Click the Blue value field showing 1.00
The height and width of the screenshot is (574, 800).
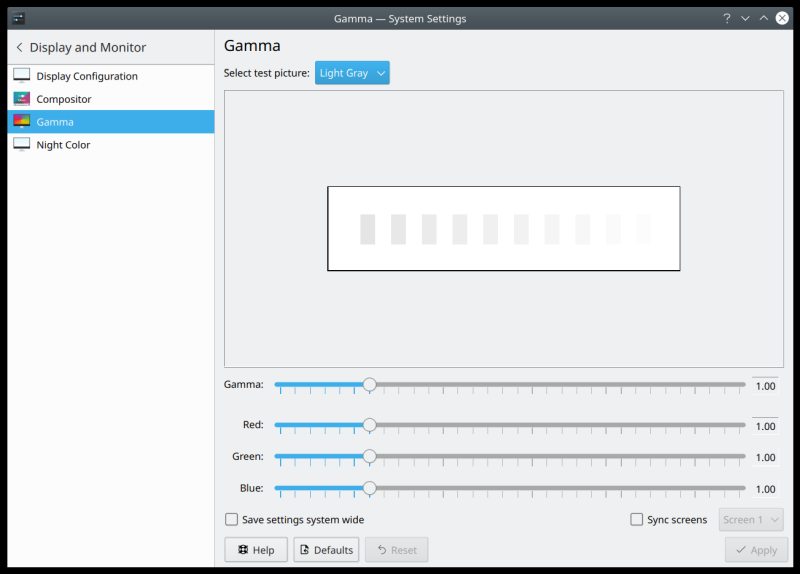pos(764,489)
